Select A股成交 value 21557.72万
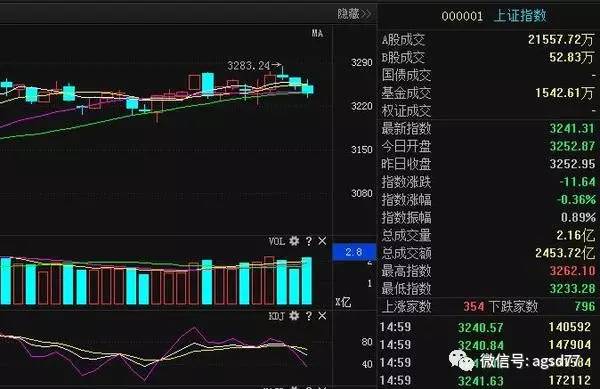 point(561,39)
